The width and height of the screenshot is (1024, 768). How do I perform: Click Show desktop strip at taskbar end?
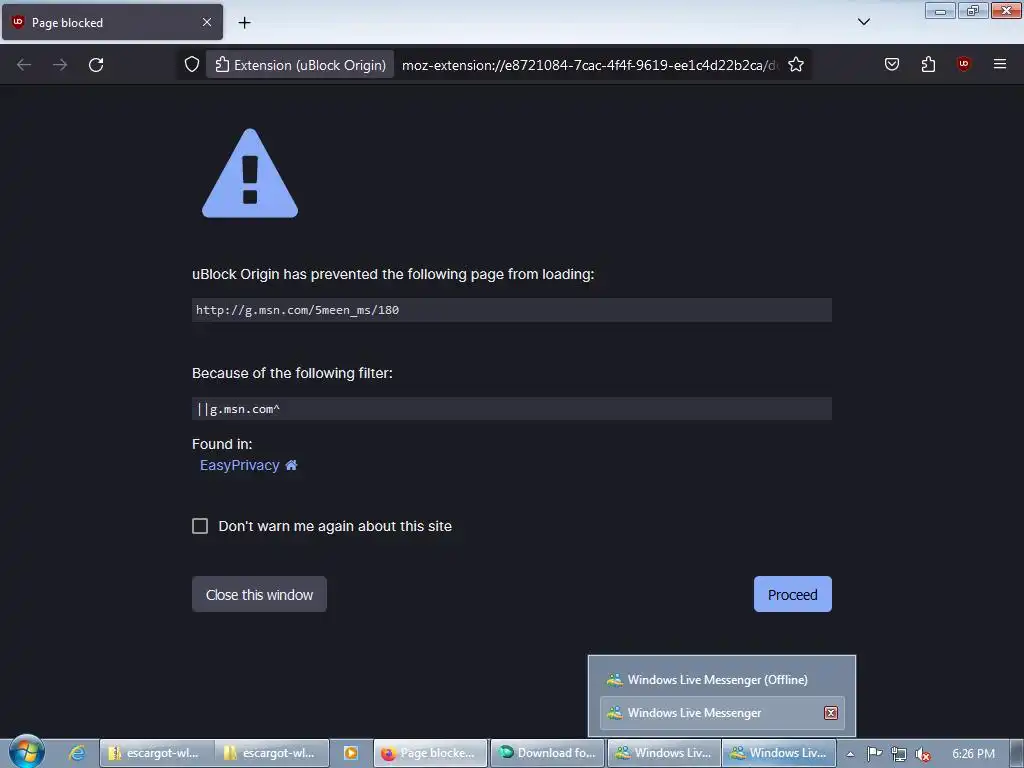(x=1017, y=754)
